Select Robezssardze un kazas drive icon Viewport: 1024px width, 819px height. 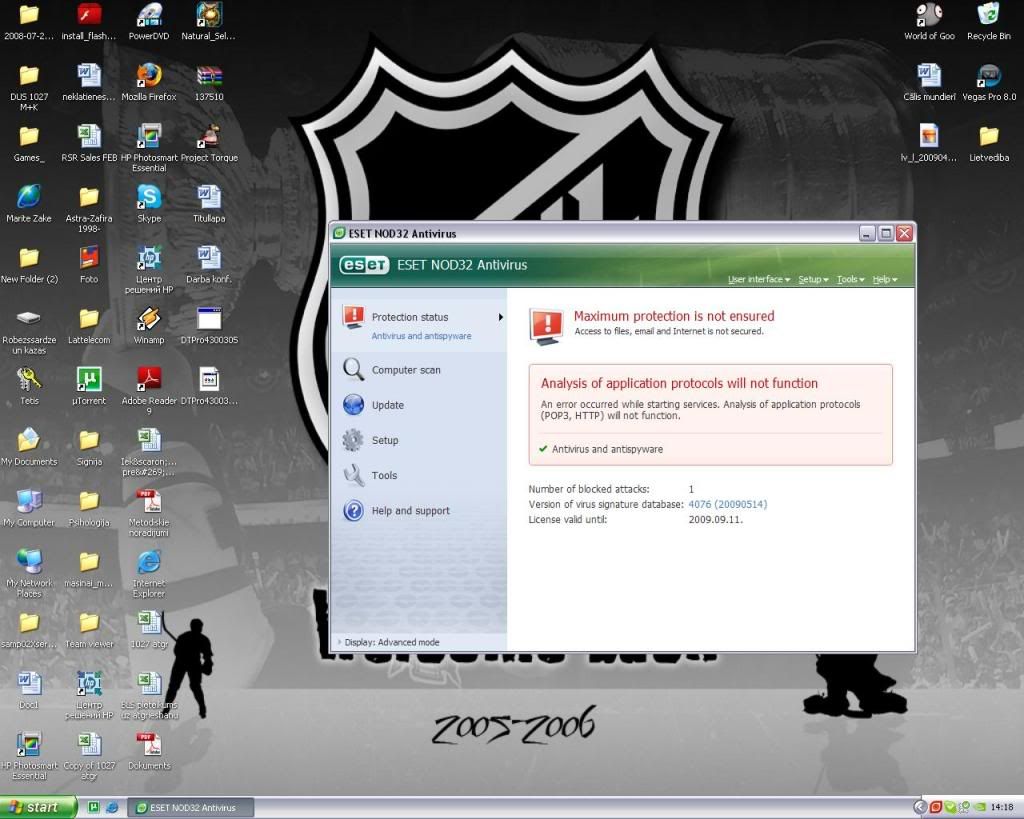click(x=29, y=330)
